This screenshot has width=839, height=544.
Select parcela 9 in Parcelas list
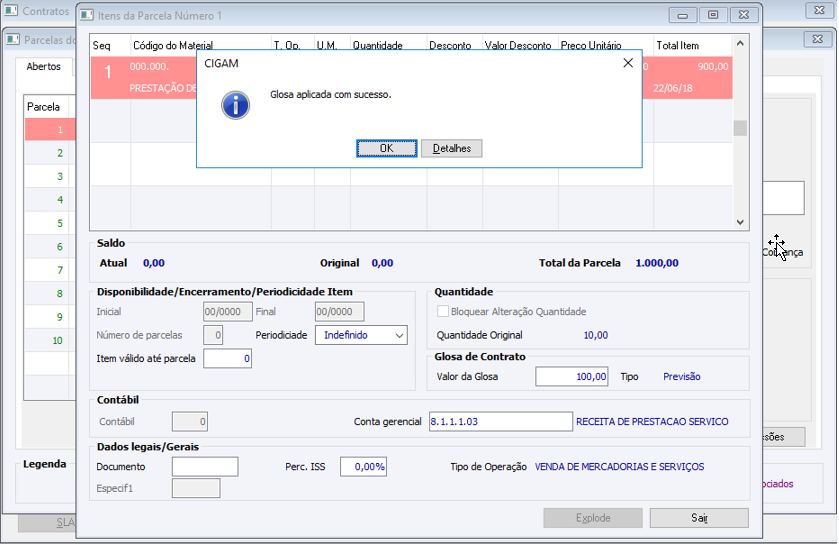[50, 317]
